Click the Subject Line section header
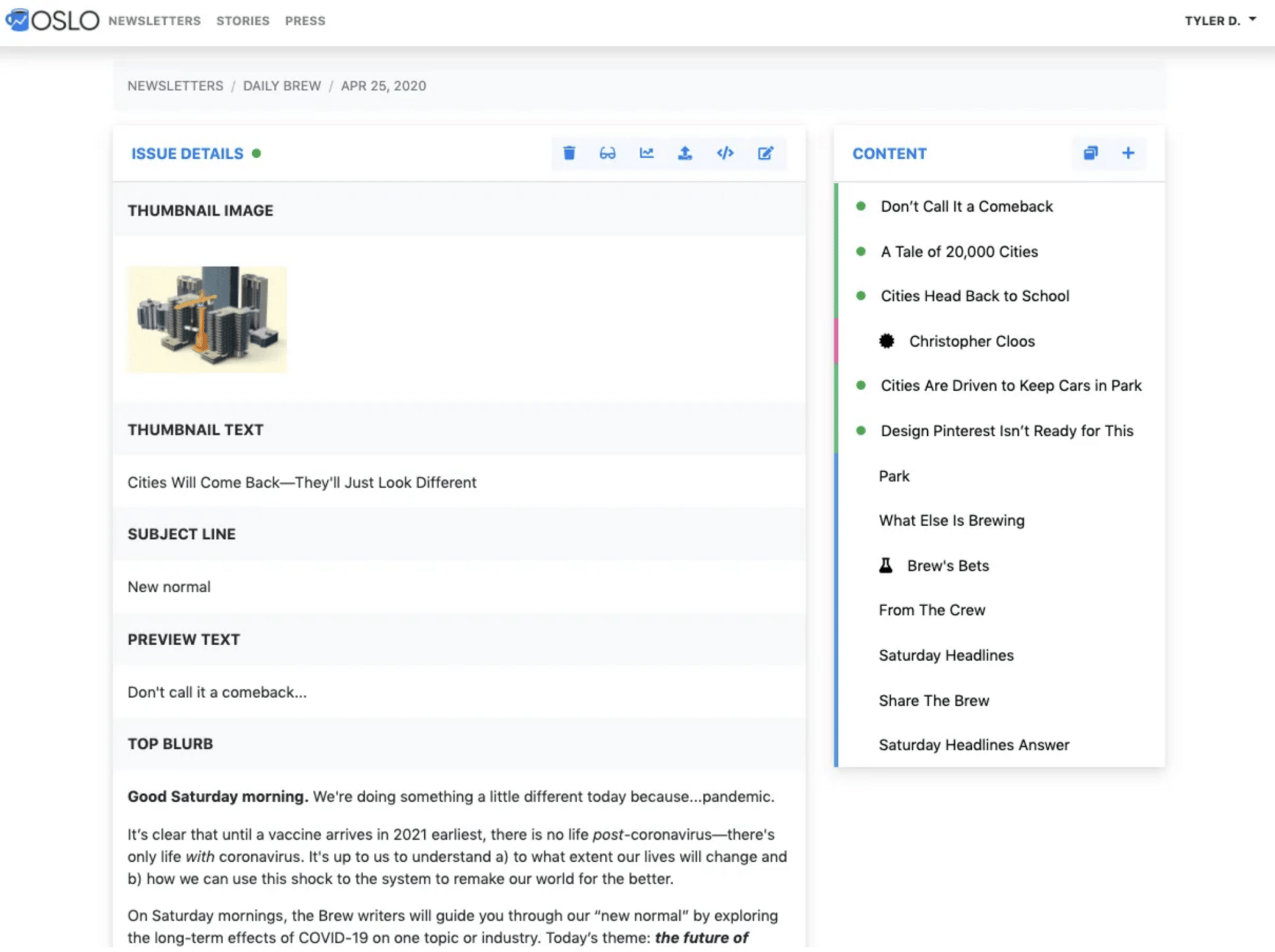This screenshot has height=952, width=1275. click(459, 534)
